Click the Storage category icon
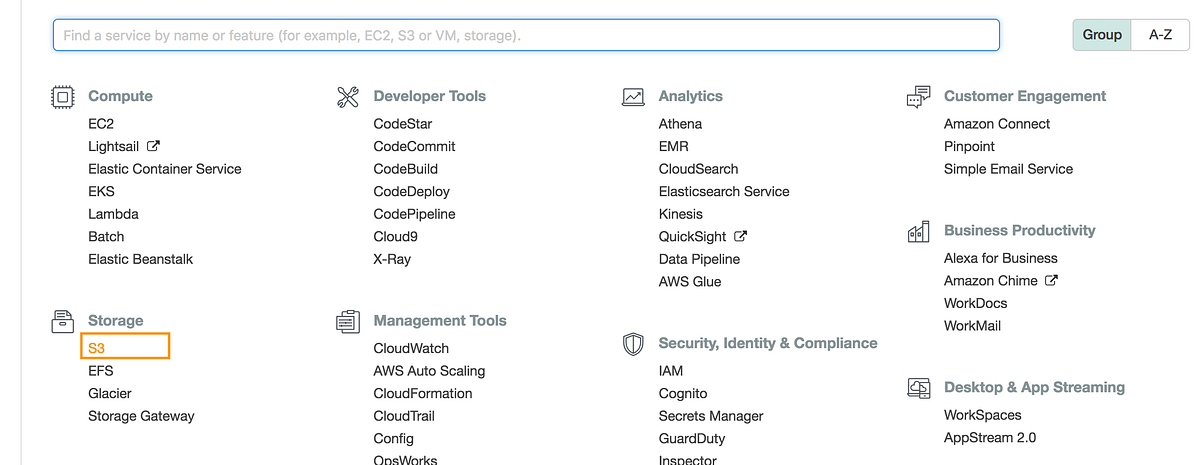The image size is (1200, 465). (63, 321)
